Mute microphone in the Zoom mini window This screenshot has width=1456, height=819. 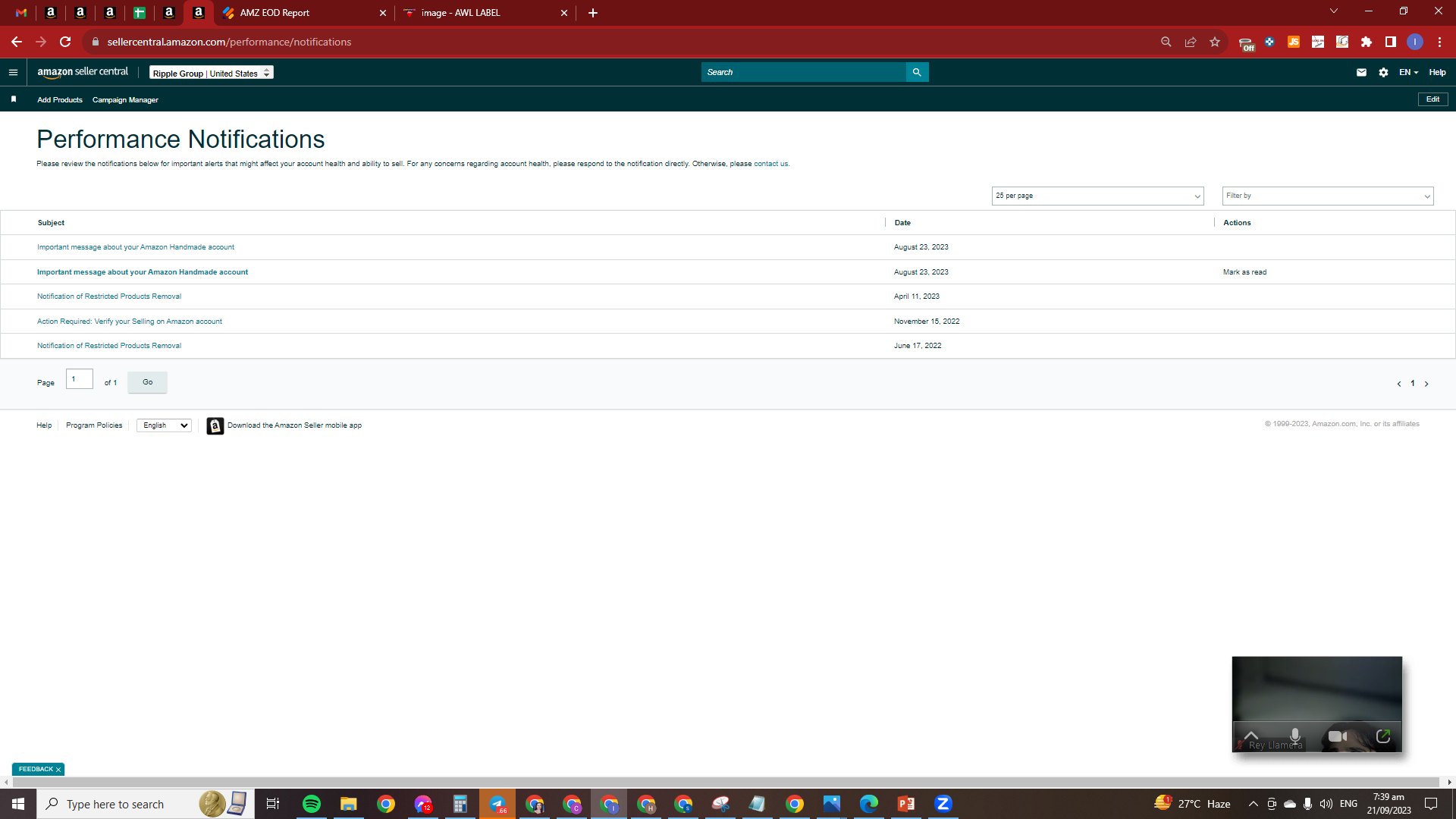click(1295, 736)
